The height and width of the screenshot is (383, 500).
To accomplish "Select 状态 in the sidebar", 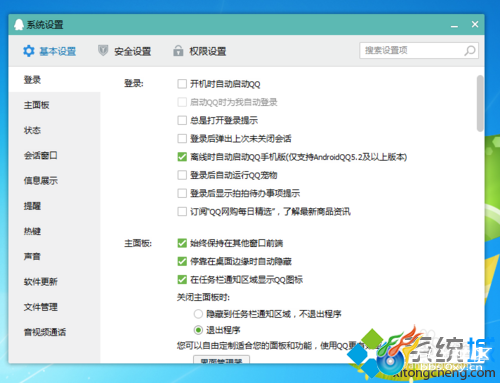I will (x=54, y=130).
